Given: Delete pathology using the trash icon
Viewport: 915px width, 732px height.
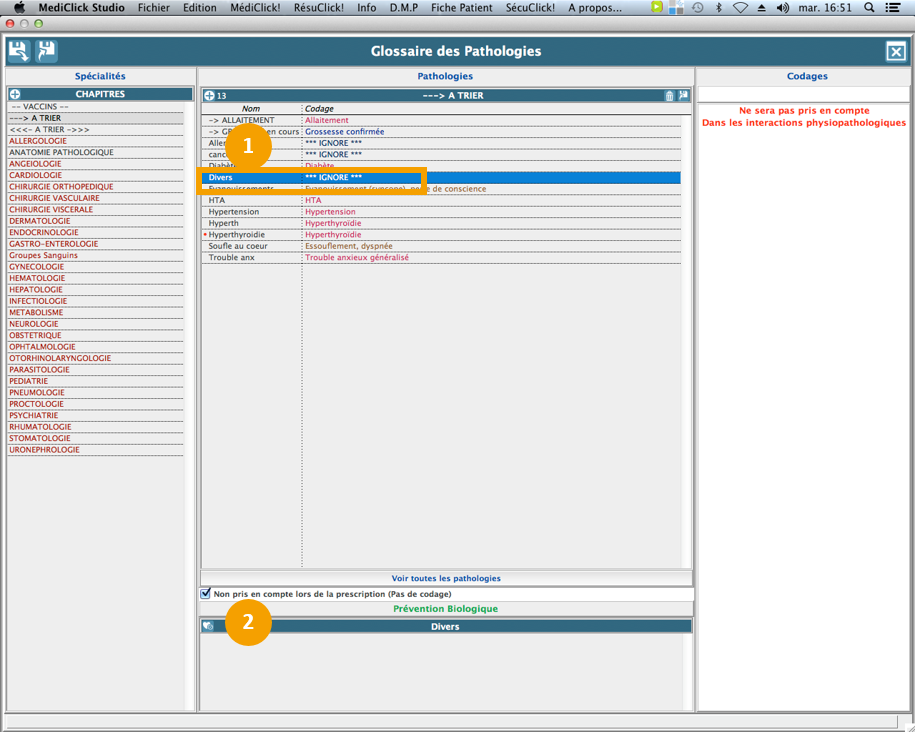Looking at the screenshot, I should point(669,96).
